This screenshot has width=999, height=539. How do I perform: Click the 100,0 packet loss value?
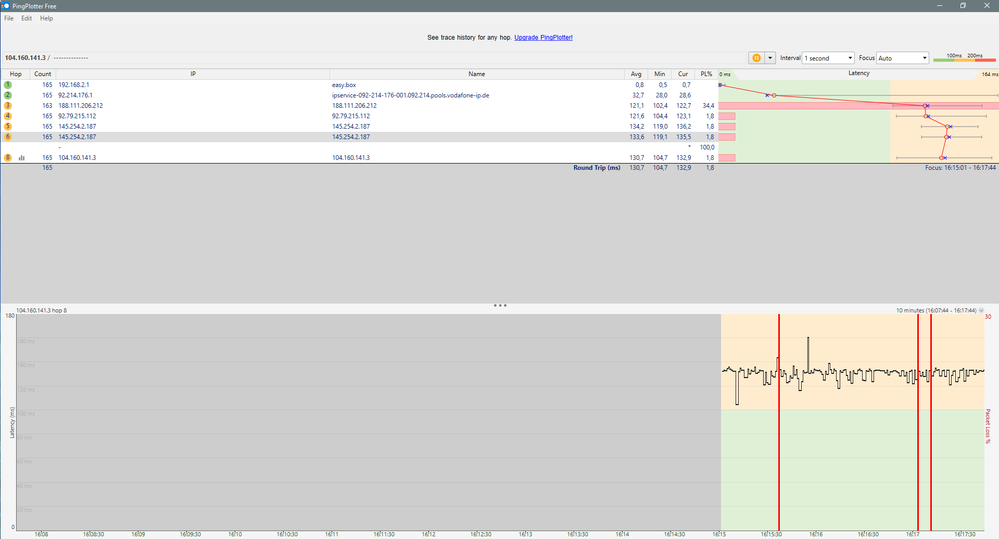pos(707,147)
